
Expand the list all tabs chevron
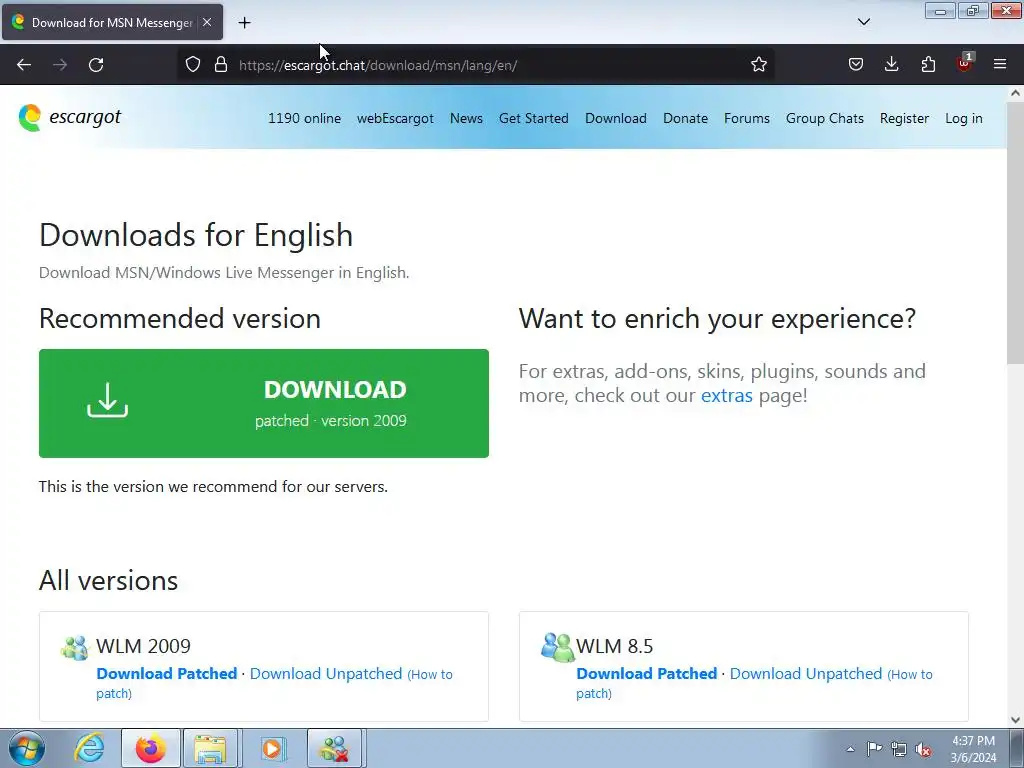863,22
